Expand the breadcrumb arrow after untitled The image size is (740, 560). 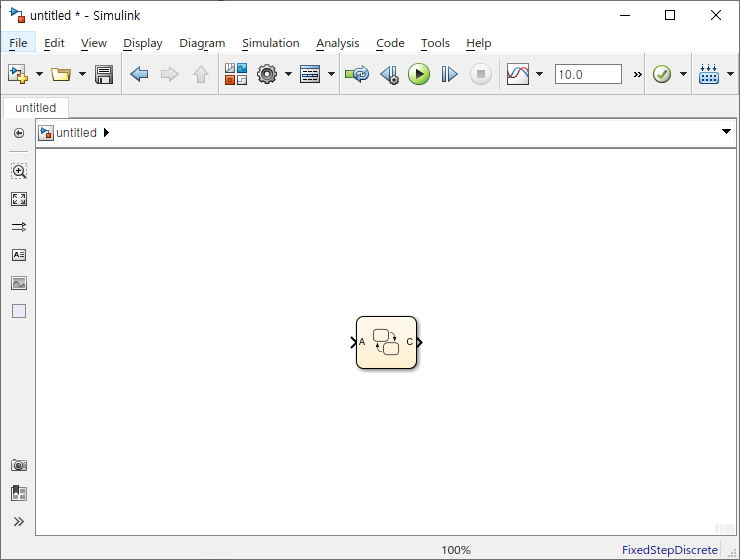coord(106,133)
